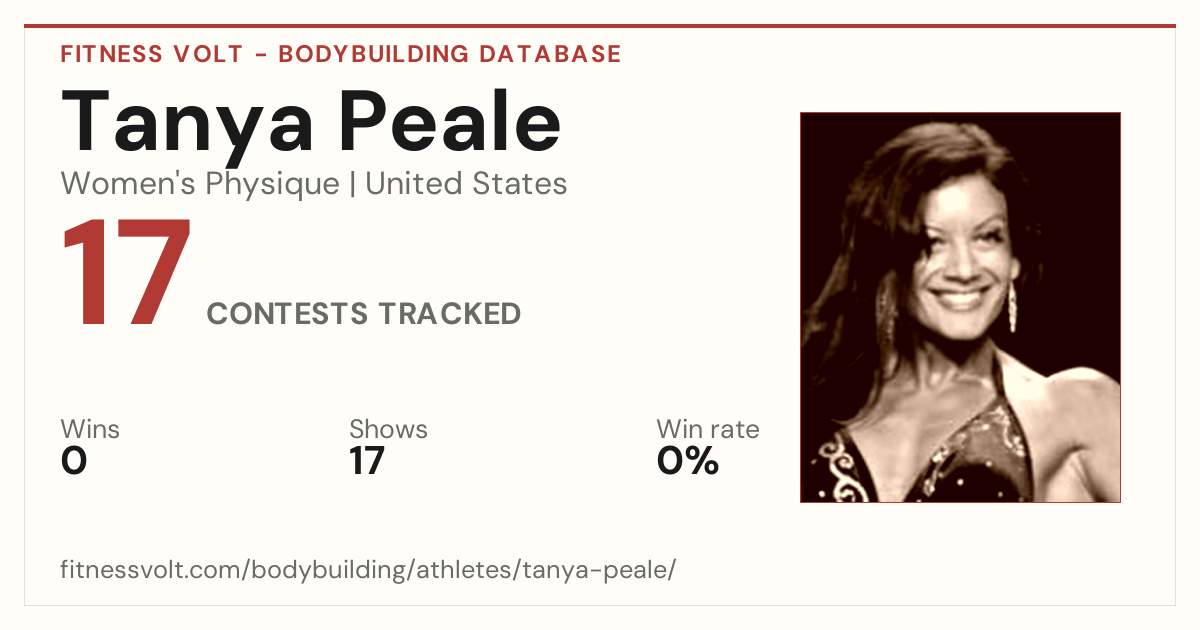This screenshot has width=1200, height=630.
Task: Click the United States country label
Action: click(x=466, y=184)
